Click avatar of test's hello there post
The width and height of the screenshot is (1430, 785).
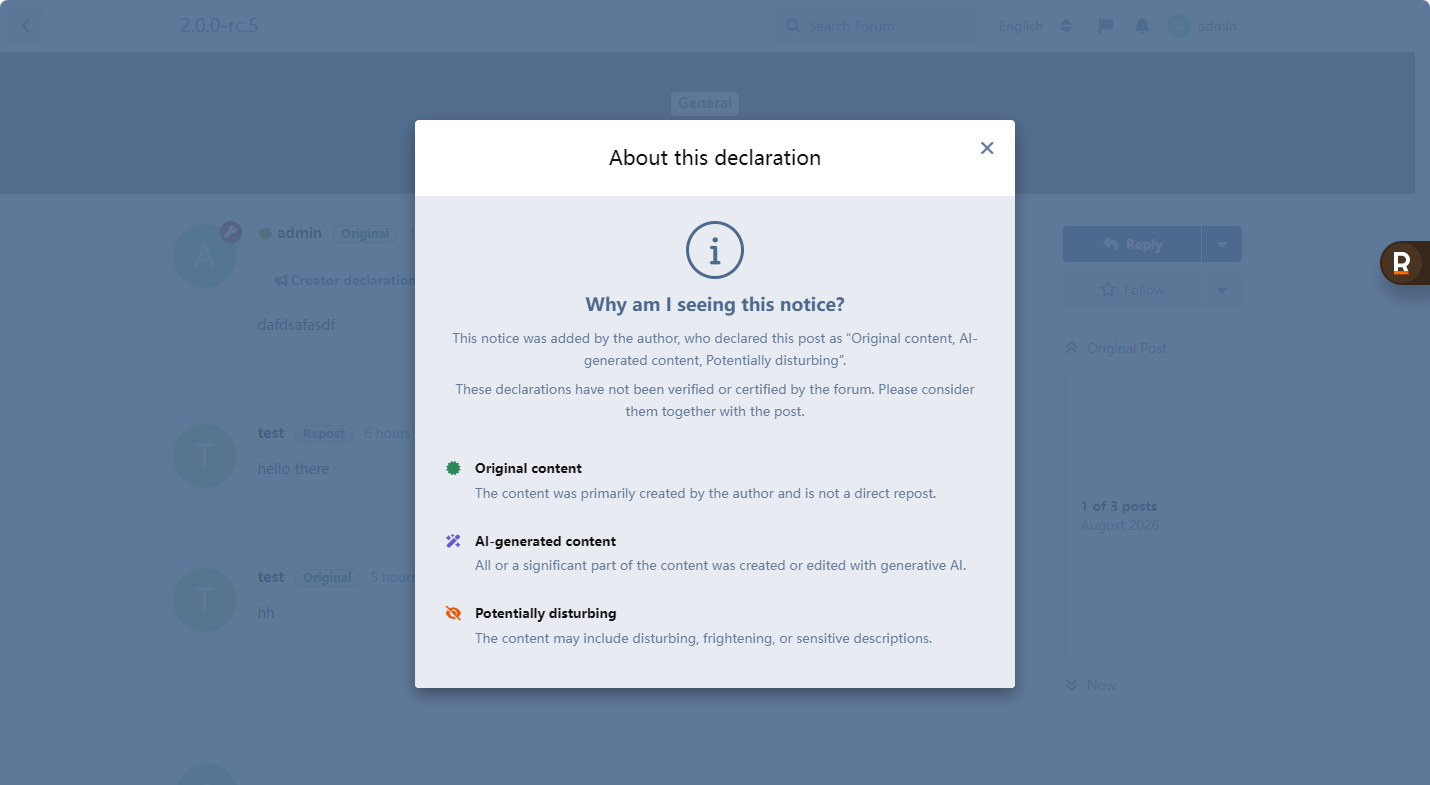[205, 456]
